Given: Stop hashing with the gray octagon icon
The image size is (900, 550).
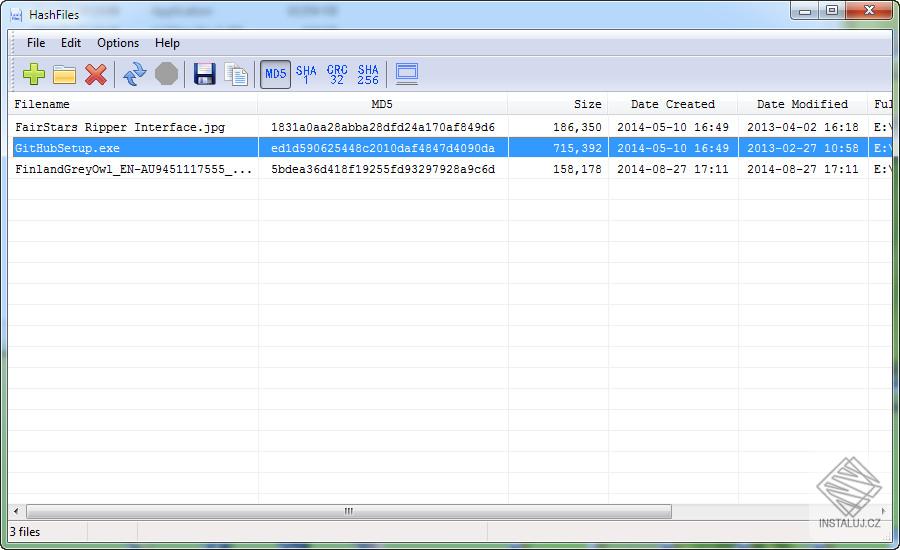Looking at the screenshot, I should (166, 74).
